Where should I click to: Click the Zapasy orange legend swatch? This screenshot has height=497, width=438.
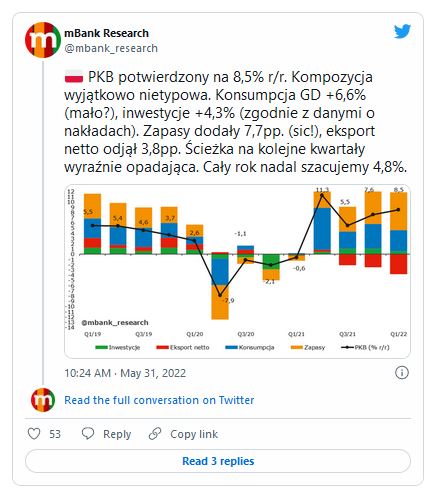[x=296, y=347]
